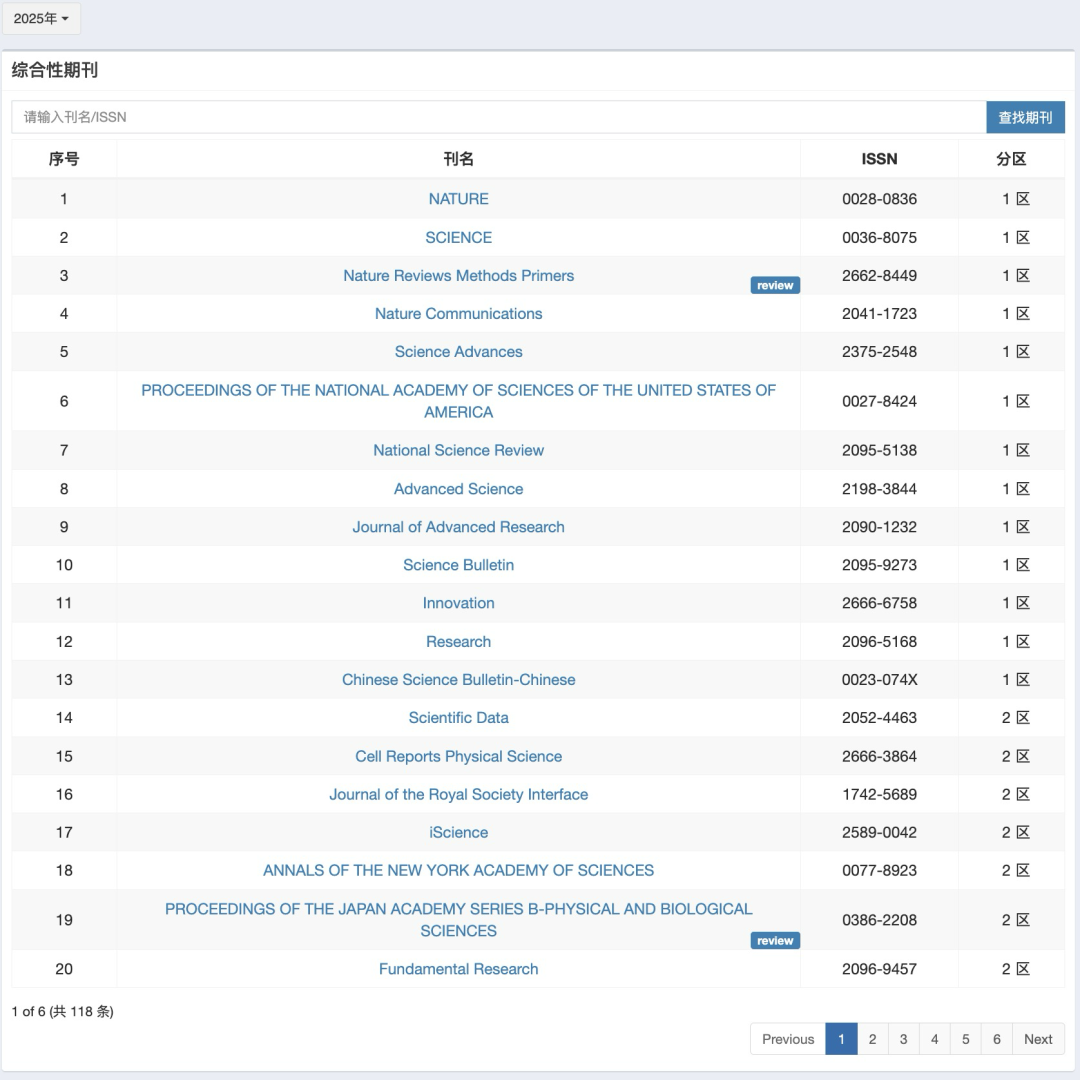Click the '1 of 6 (共 118 条)' count text
Image resolution: width=1080 pixels, height=1080 pixels.
(x=63, y=1011)
